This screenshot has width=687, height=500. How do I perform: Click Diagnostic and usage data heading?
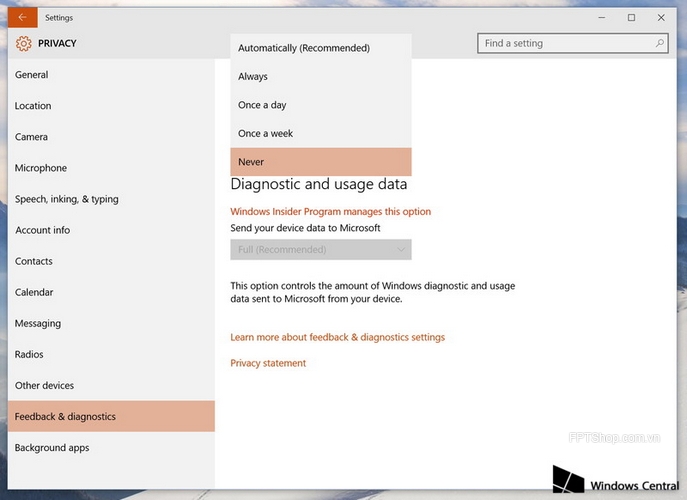[x=319, y=184]
